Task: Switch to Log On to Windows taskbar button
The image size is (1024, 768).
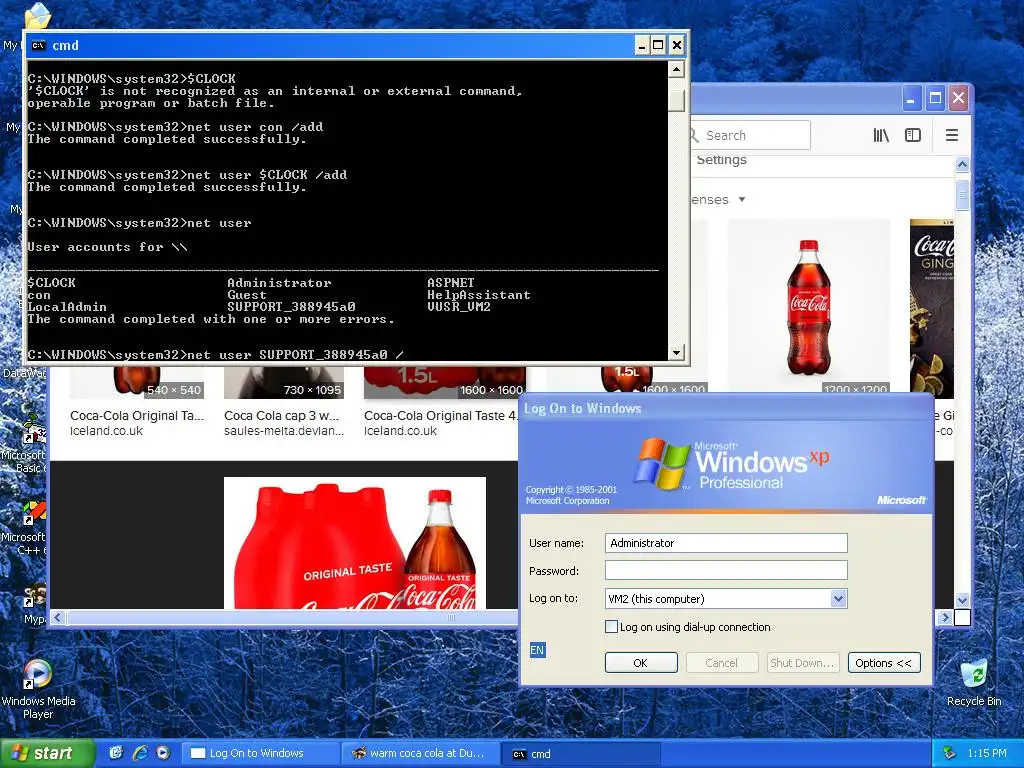Action: 260,753
